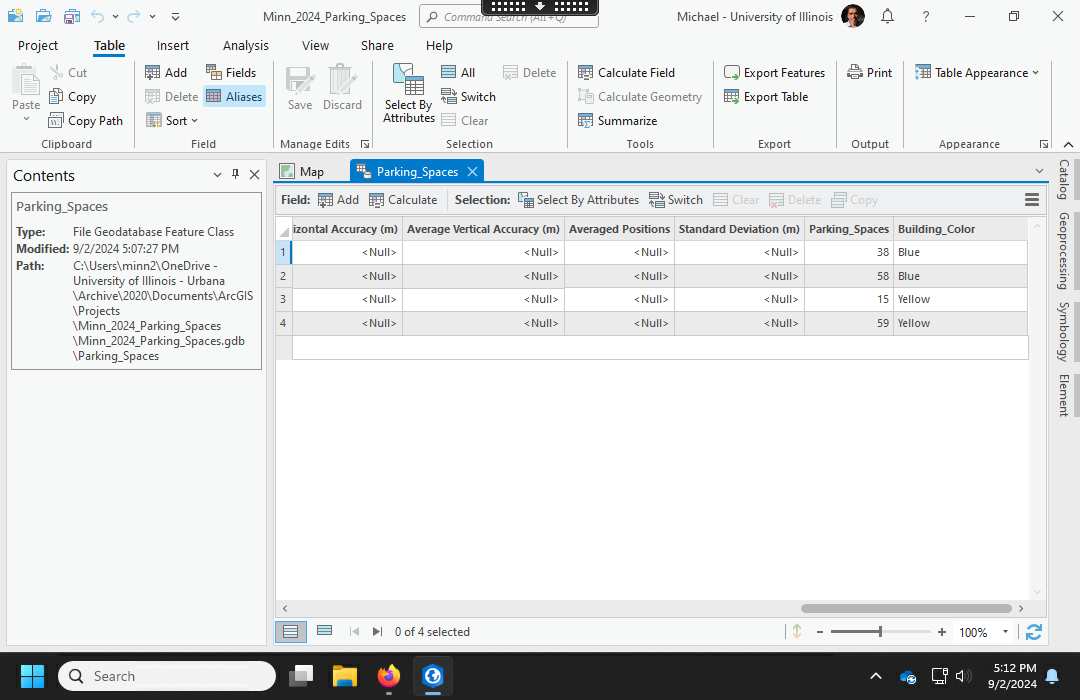Click Switch in the table toolbar

676,200
